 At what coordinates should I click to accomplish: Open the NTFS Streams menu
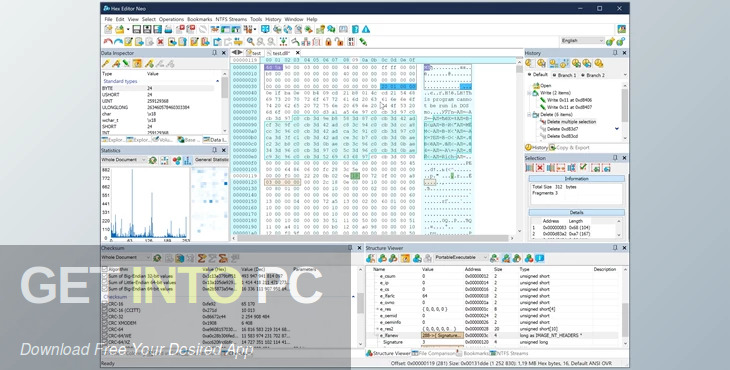click(231, 20)
